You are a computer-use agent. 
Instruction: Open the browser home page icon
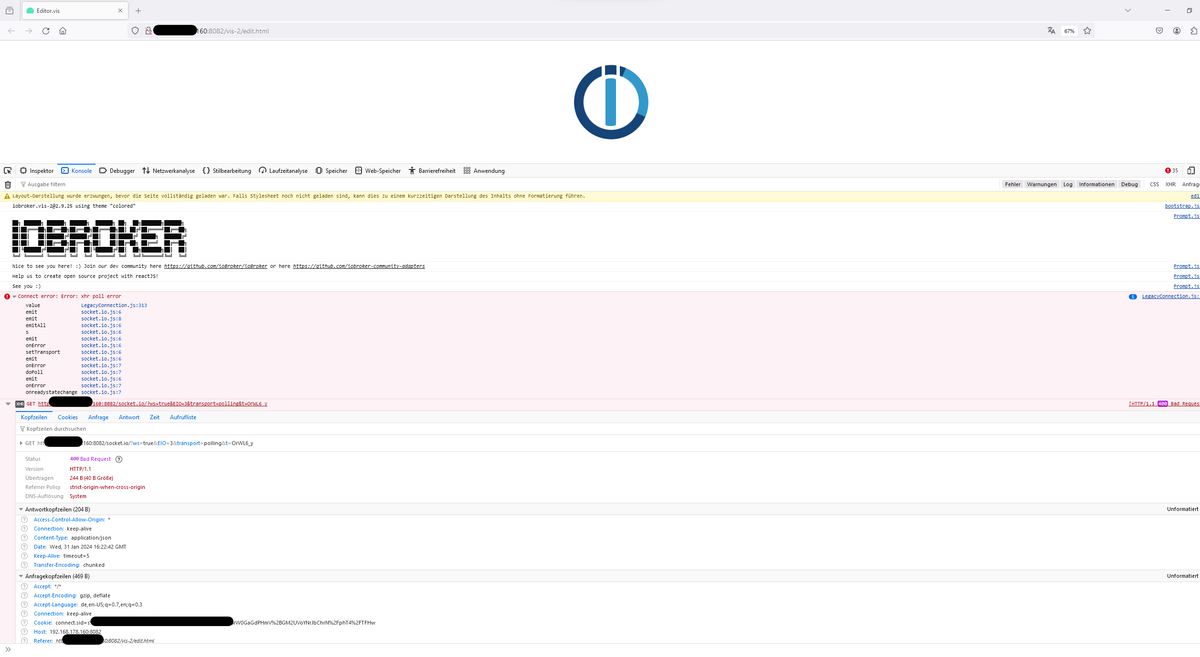(62, 31)
